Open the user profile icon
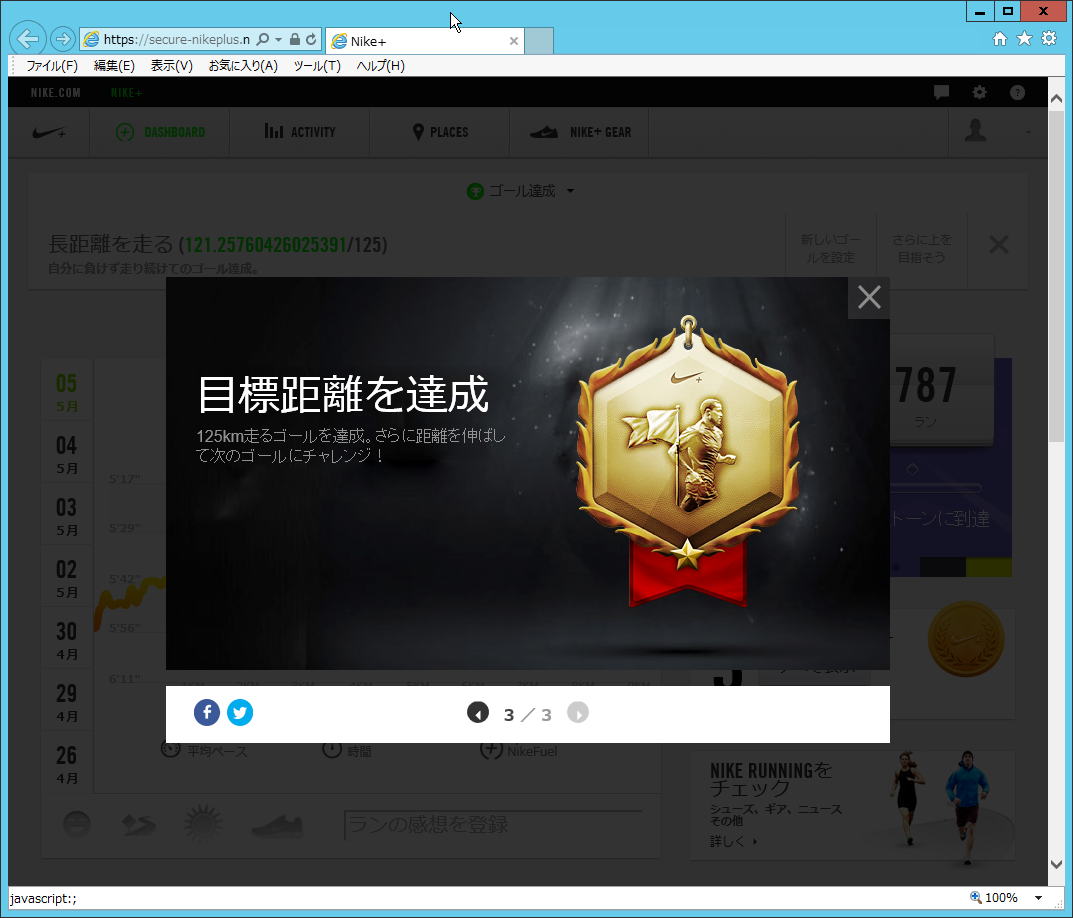Viewport: 1073px width, 918px height. [975, 131]
